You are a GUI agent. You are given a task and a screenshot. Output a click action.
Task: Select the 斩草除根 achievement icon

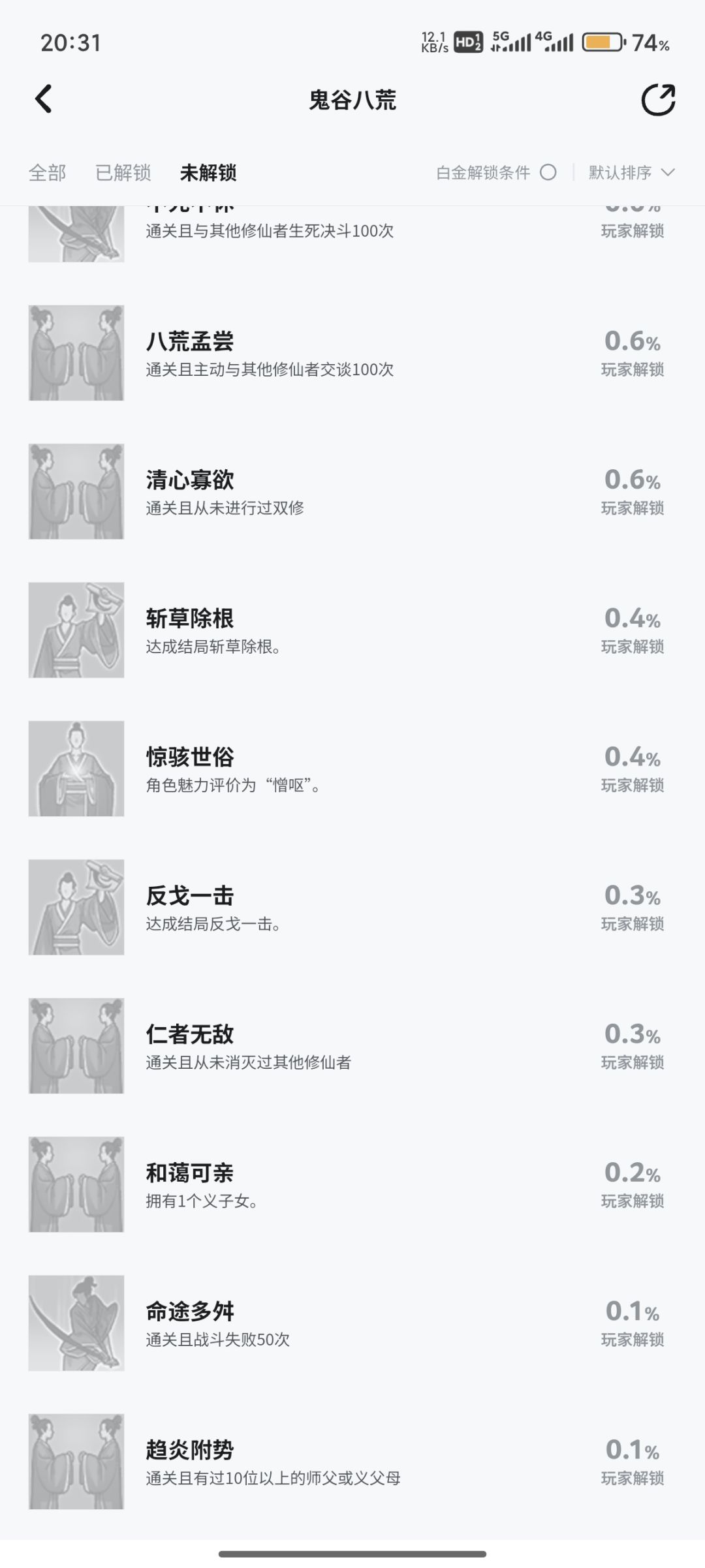(x=76, y=630)
